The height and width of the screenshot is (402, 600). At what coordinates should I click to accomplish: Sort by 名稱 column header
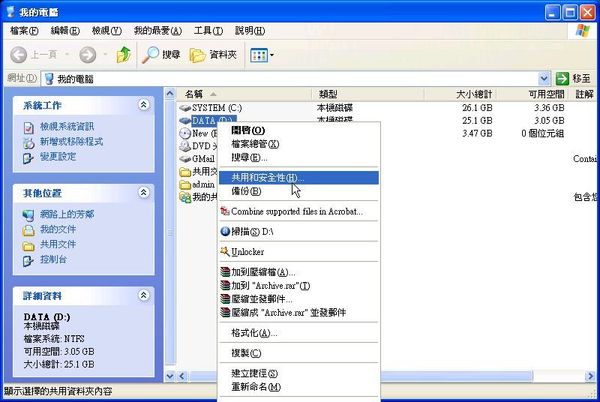coord(244,94)
